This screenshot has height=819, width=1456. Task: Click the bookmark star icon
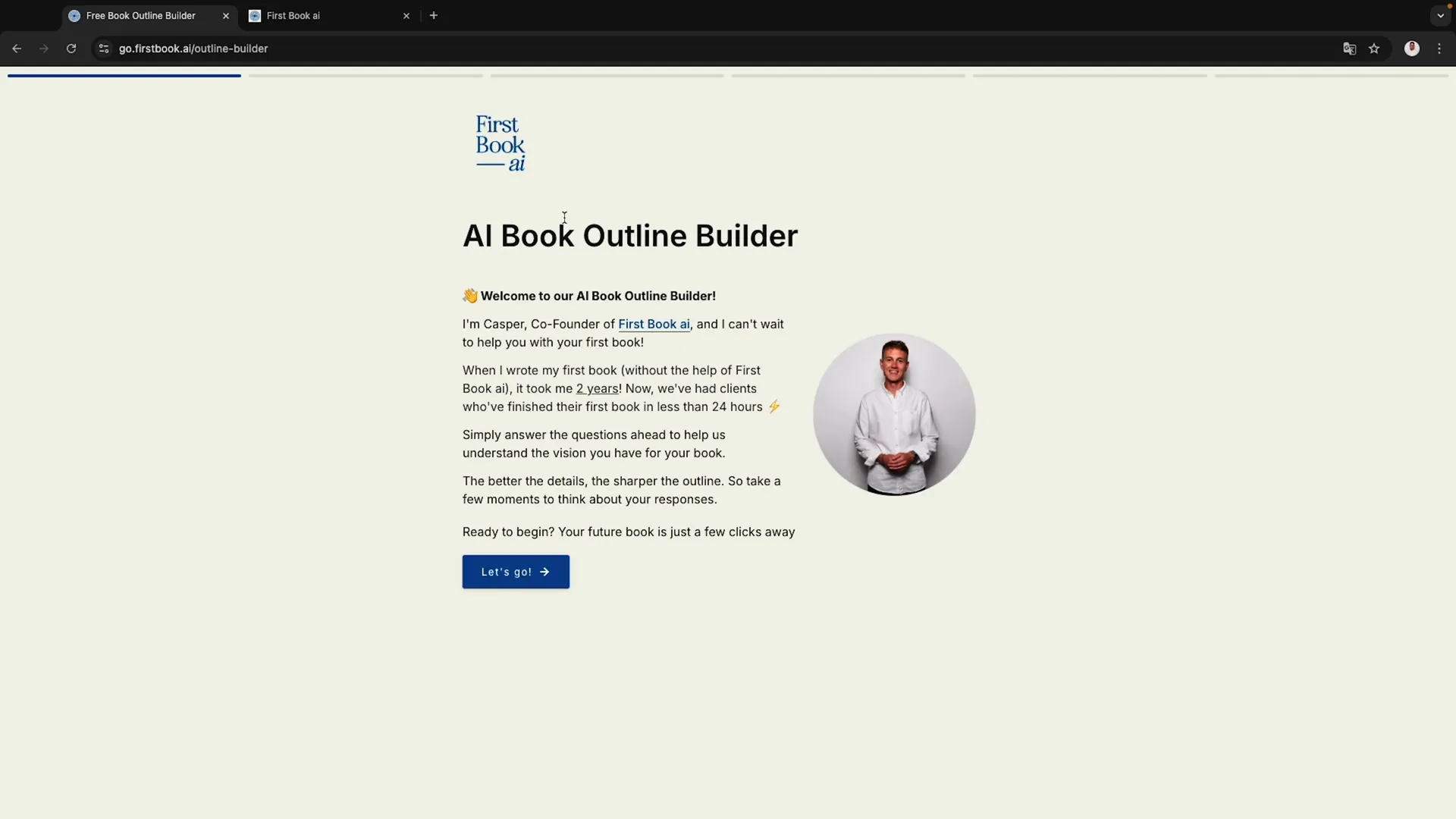coord(1374,49)
